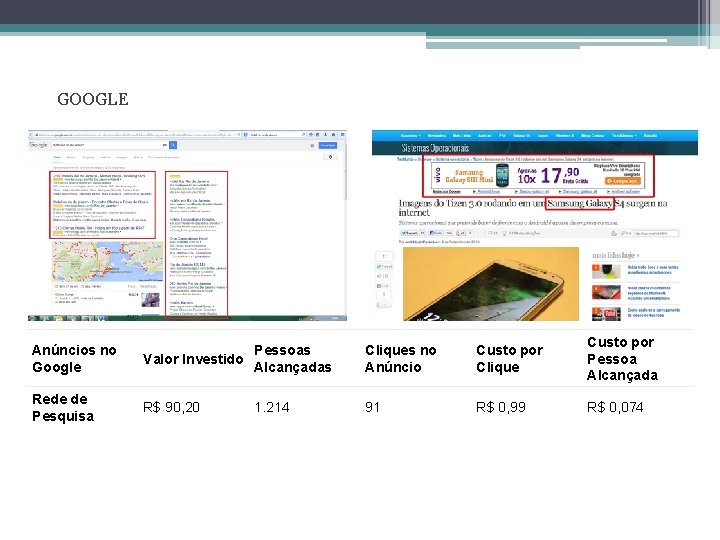
Task: Click the highlighted Samsung Galaxy headline words
Action: click(580, 203)
